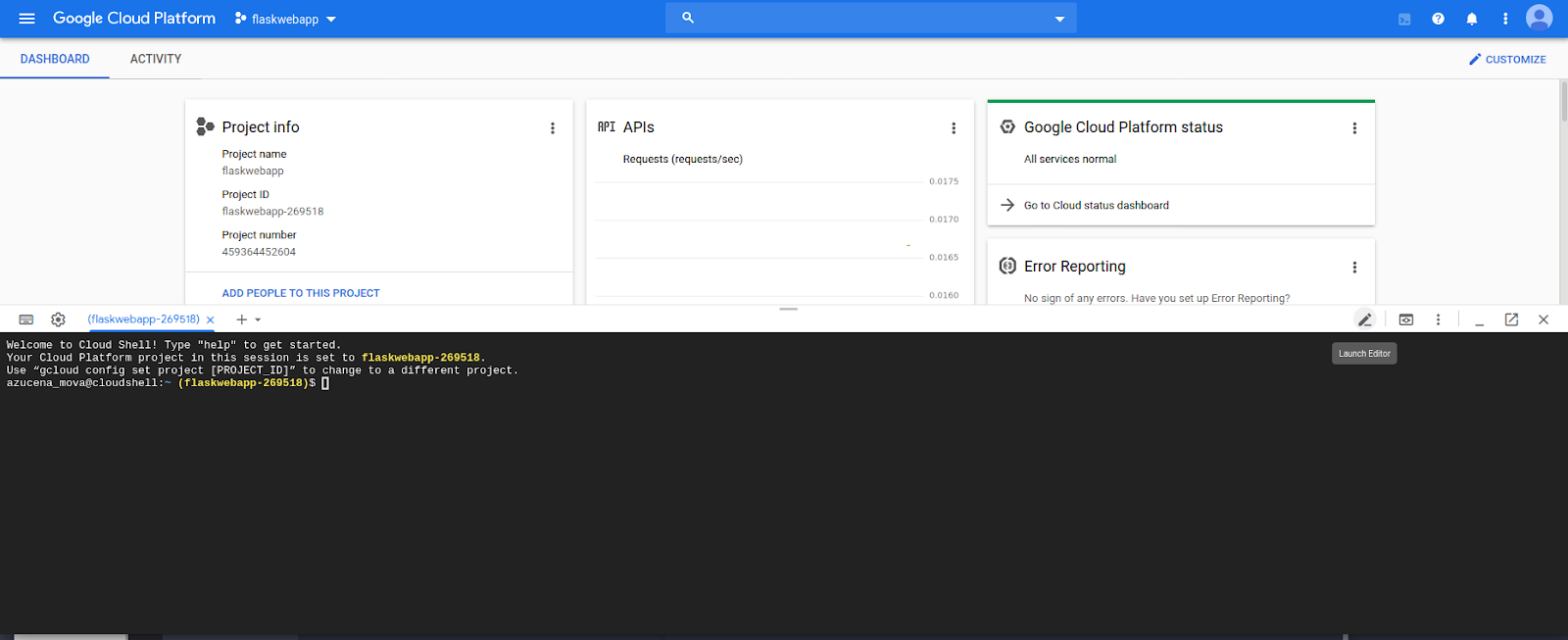Close the (flaskwebapp-269518) shell tab
The width and height of the screenshot is (1568, 640).
click(211, 320)
